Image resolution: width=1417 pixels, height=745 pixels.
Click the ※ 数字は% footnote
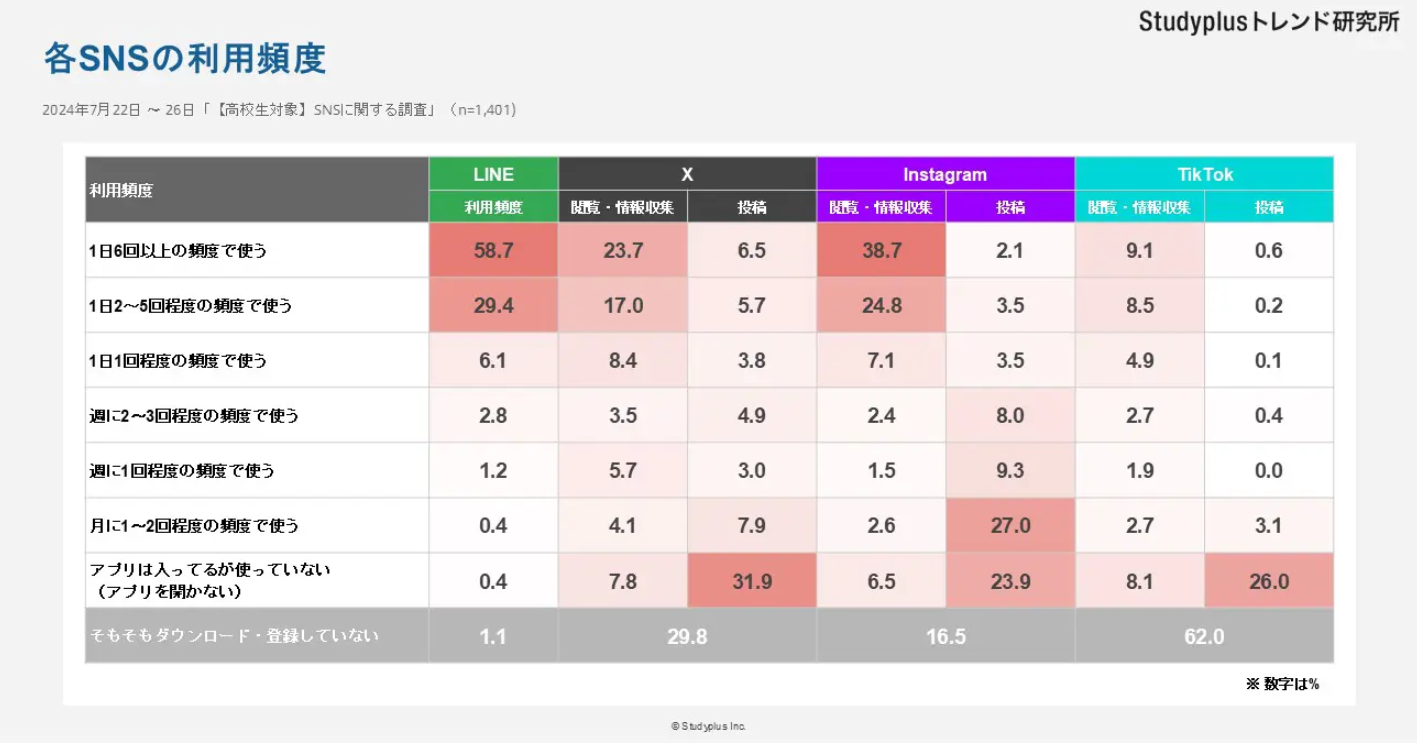click(x=1282, y=684)
